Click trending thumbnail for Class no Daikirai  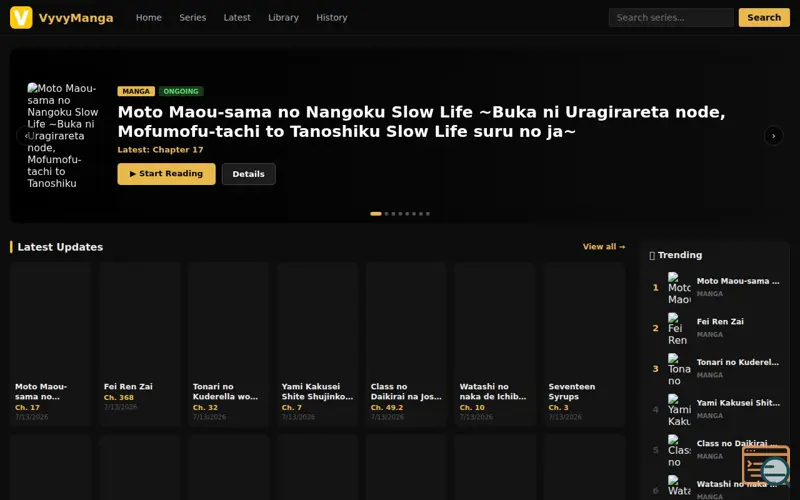[679, 451]
